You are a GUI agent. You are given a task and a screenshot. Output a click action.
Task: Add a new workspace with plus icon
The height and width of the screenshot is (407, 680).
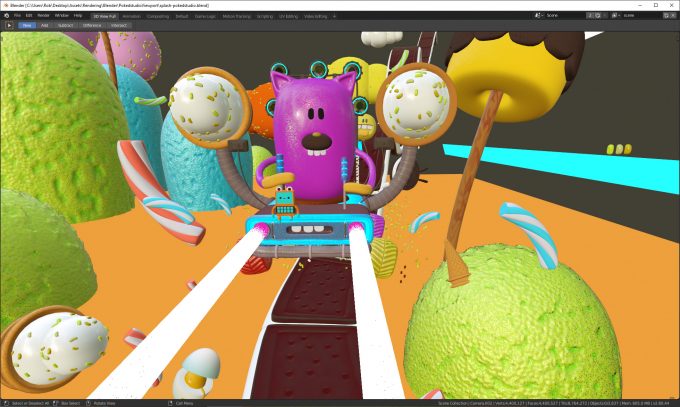(334, 16)
